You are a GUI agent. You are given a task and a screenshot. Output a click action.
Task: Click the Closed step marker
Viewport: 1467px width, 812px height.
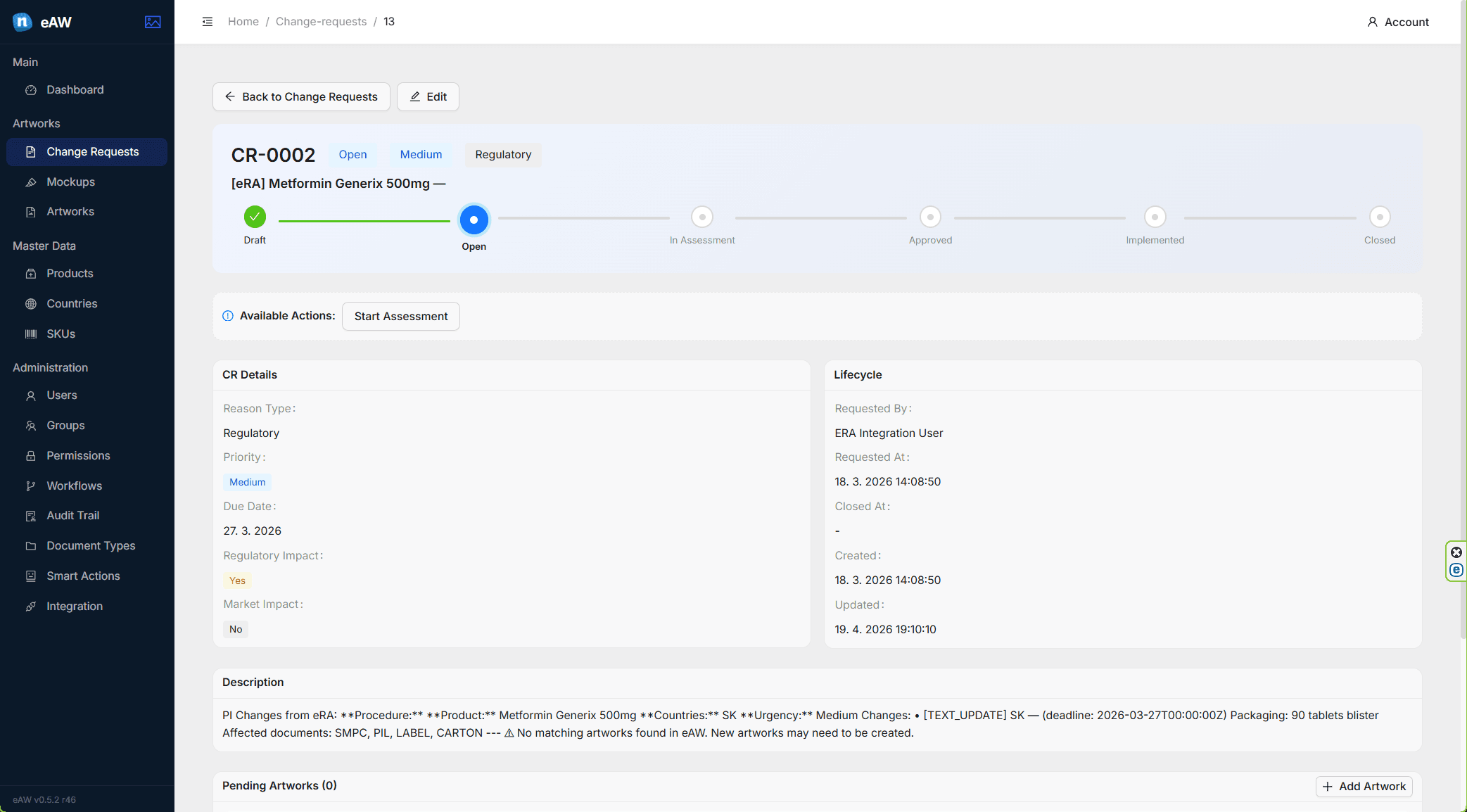point(1380,217)
